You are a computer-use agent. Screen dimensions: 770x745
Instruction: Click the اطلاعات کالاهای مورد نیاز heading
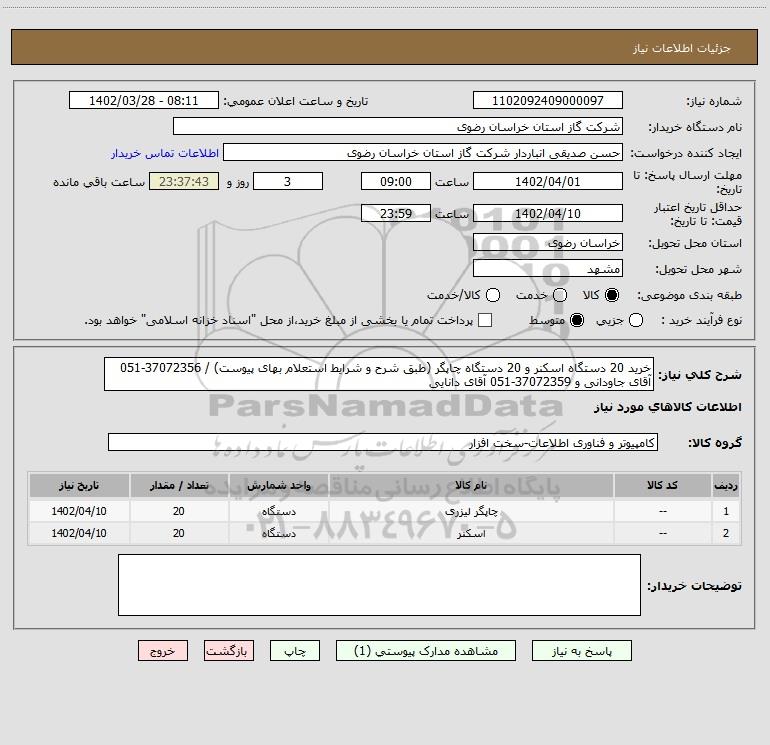(x=667, y=407)
